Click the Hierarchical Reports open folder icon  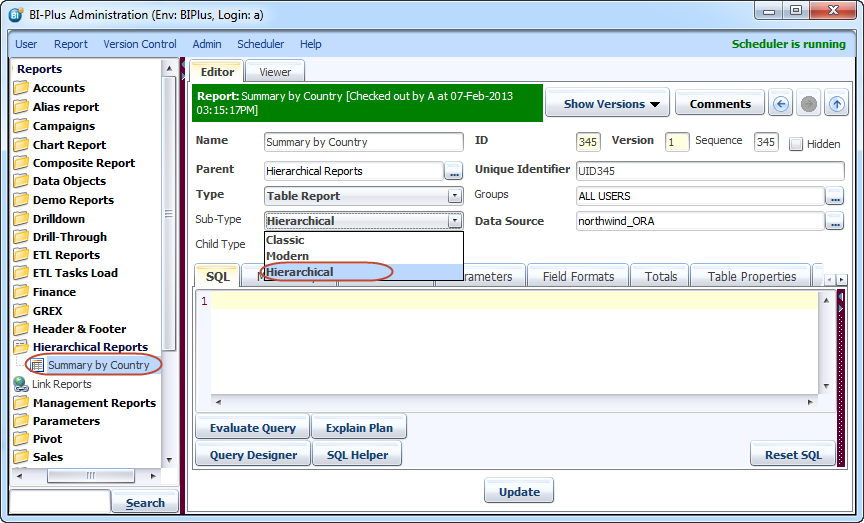[x=21, y=347]
